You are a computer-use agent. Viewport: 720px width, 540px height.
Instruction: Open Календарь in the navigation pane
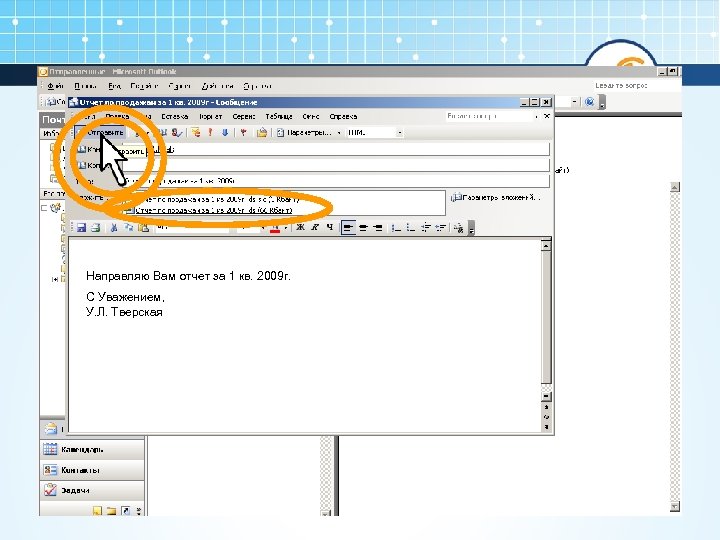[x=92, y=450]
